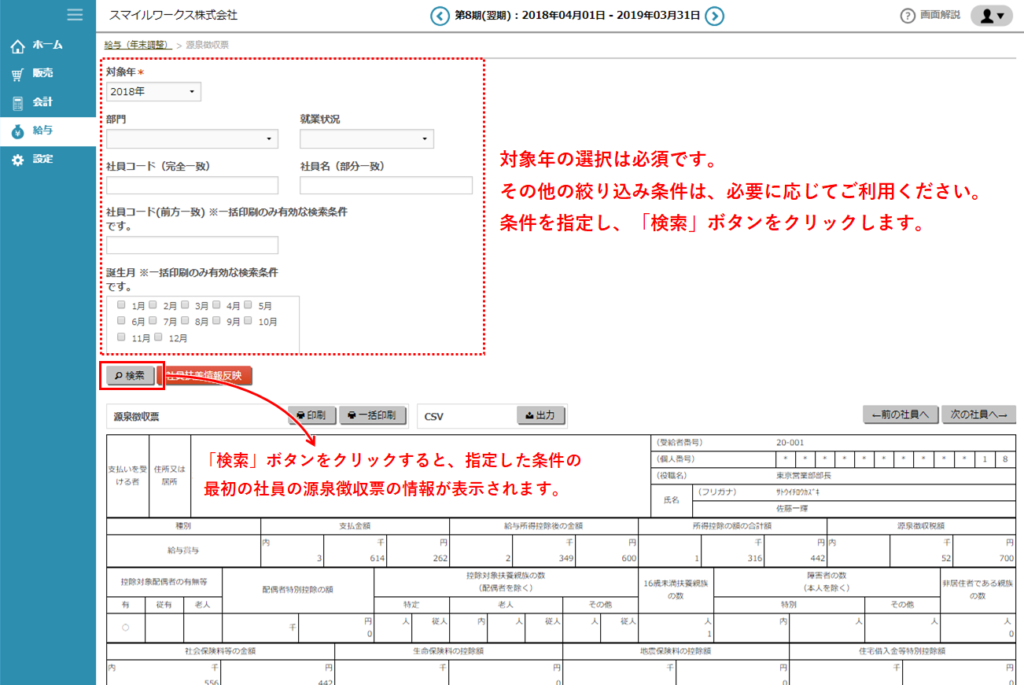The image size is (1024, 685).
Task: Click the 生命保険料の控除額 header
Action: pos(448,651)
